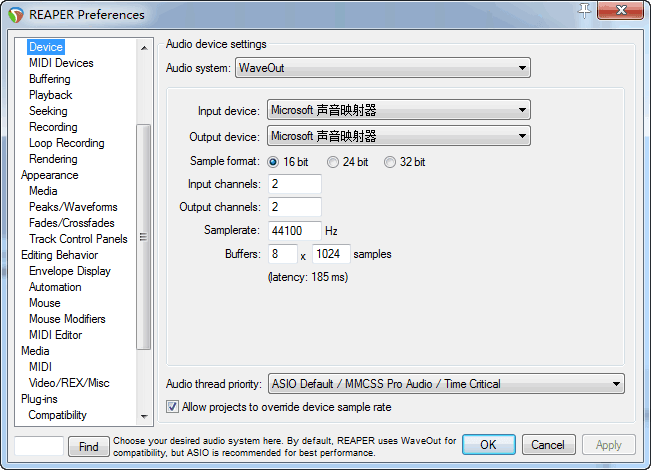The height and width of the screenshot is (470, 651).
Task: Open the Input device dropdown
Action: click(399, 110)
